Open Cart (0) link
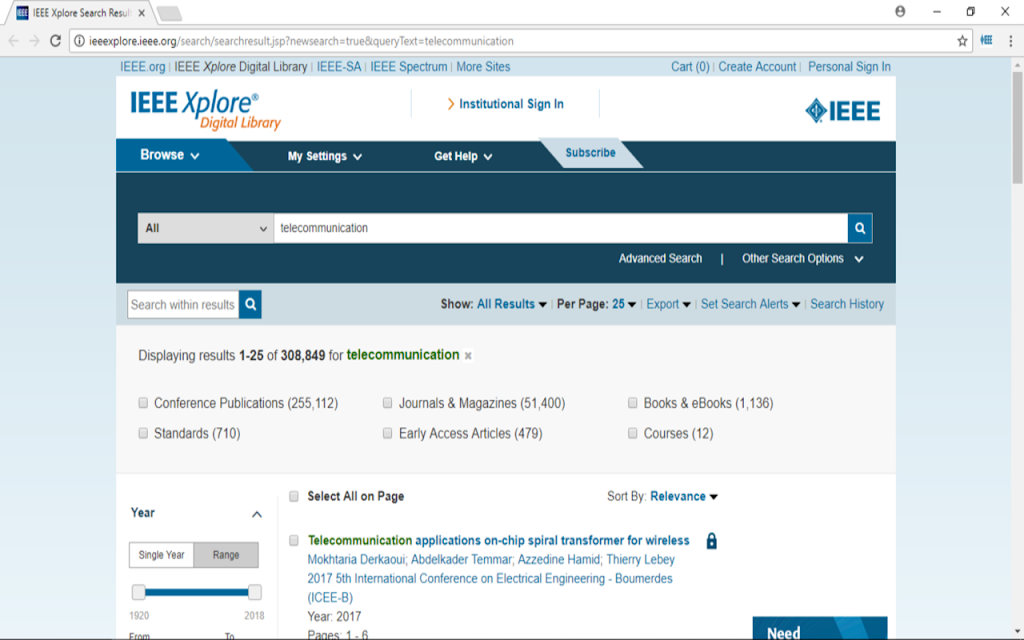 pyautogui.click(x=690, y=67)
